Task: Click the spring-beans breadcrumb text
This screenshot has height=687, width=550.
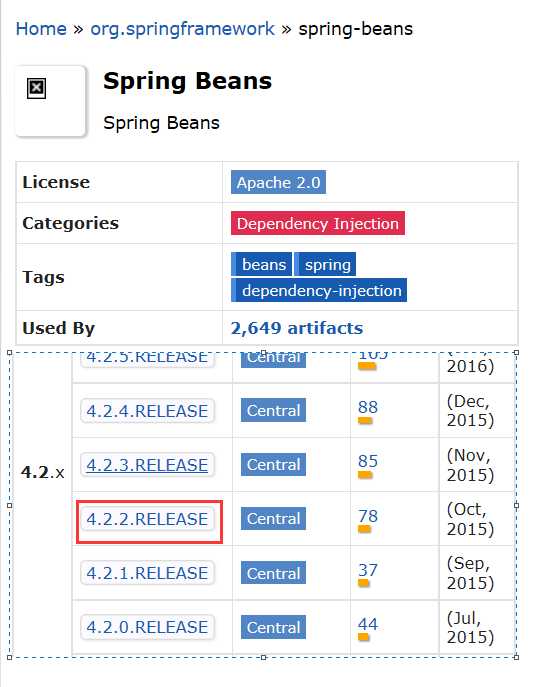Action: pyautogui.click(x=355, y=29)
